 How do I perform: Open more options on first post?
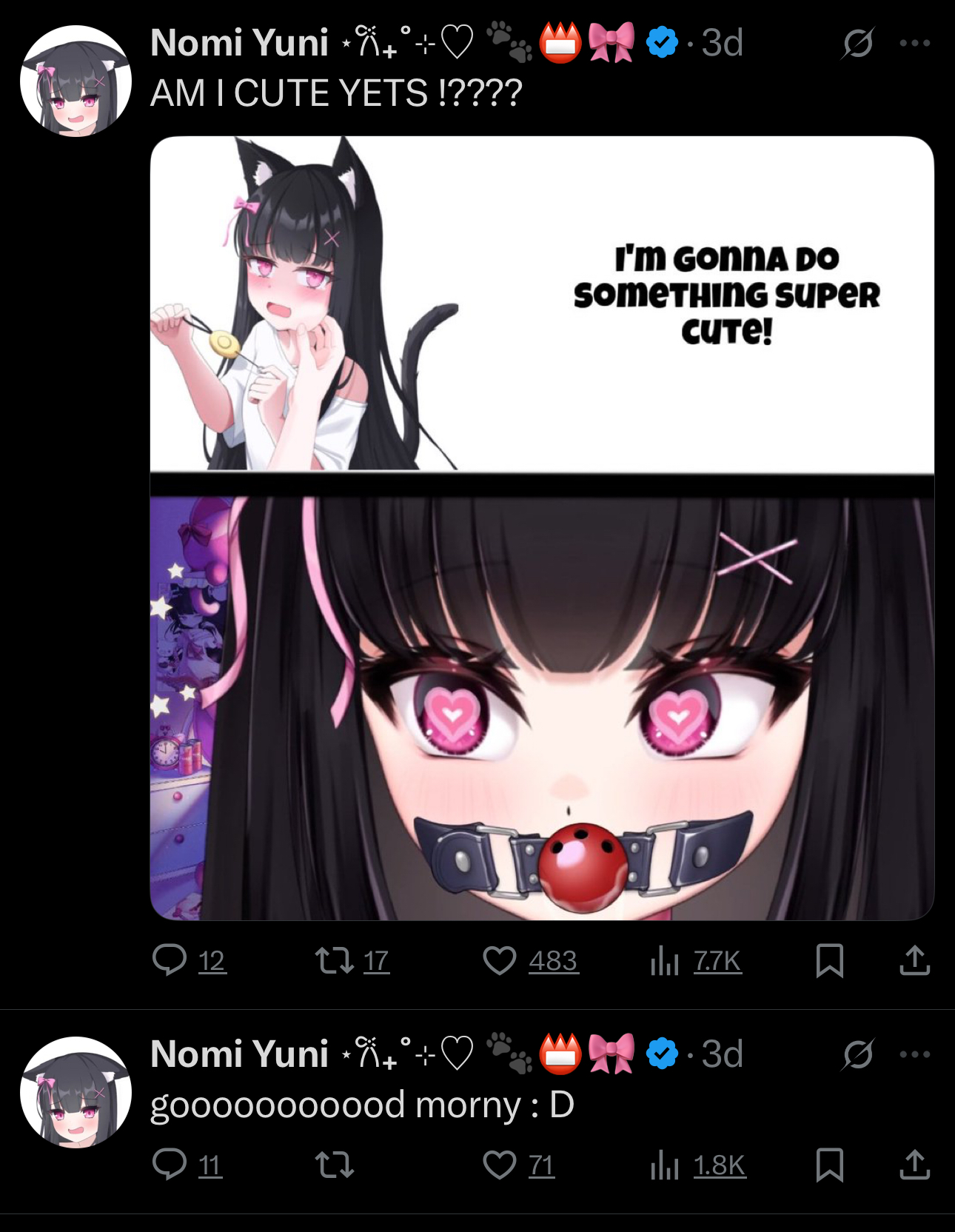click(x=915, y=43)
